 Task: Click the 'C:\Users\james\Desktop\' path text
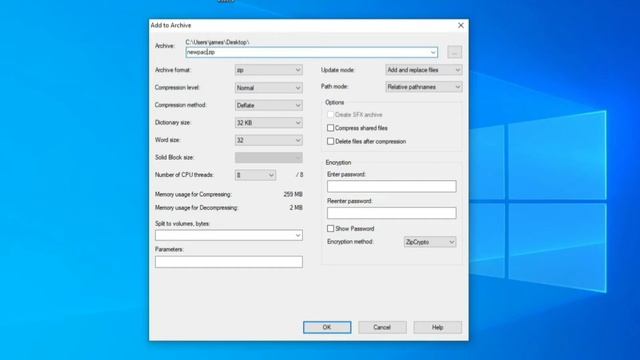[217, 42]
